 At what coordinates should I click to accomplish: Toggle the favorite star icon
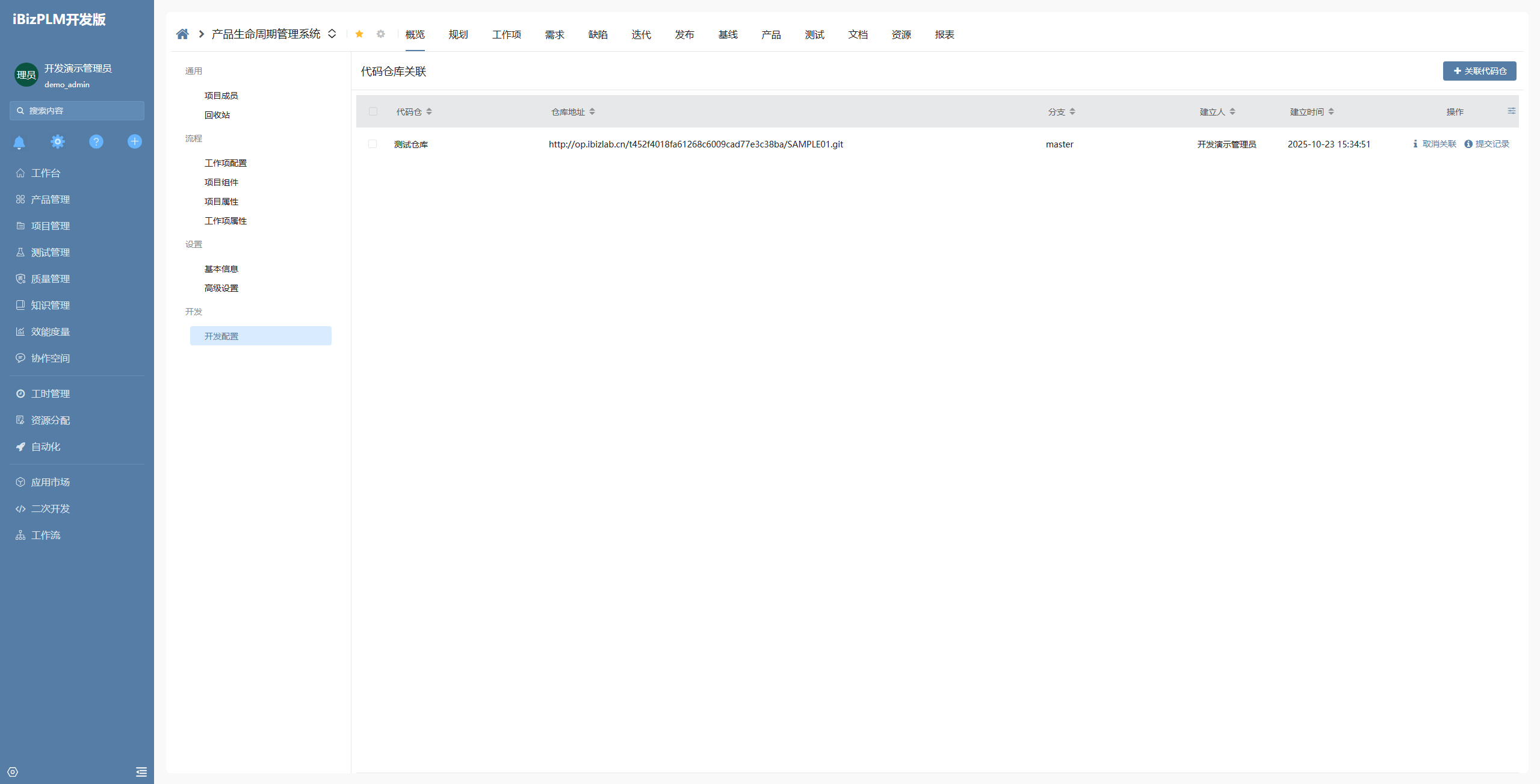click(x=359, y=34)
